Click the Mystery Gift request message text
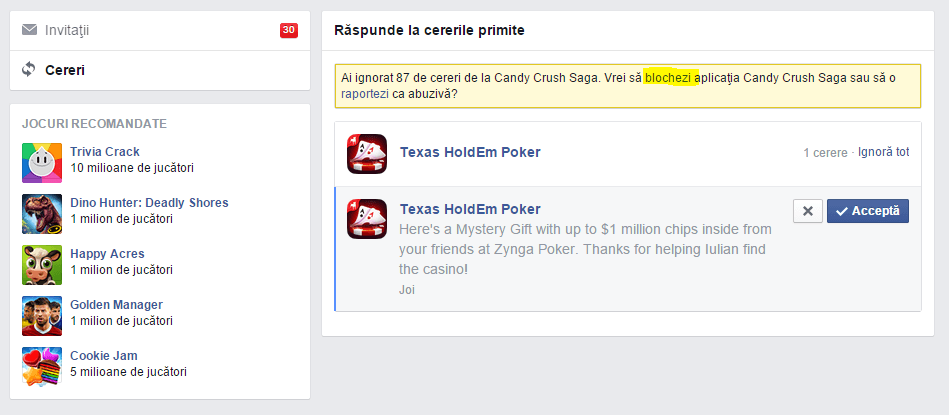Screen dimensions: 949x415 coord(585,249)
